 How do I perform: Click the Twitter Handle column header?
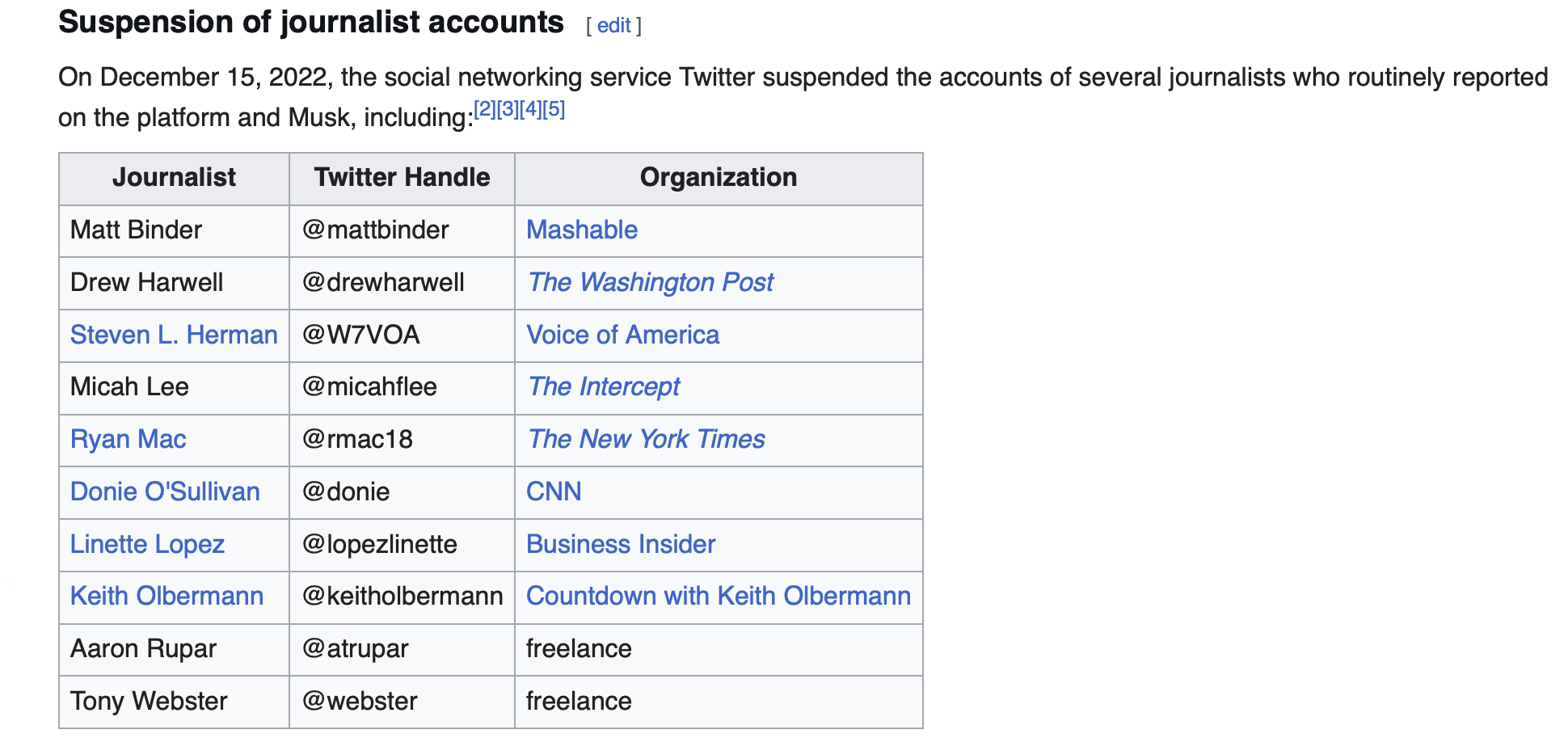[402, 178]
